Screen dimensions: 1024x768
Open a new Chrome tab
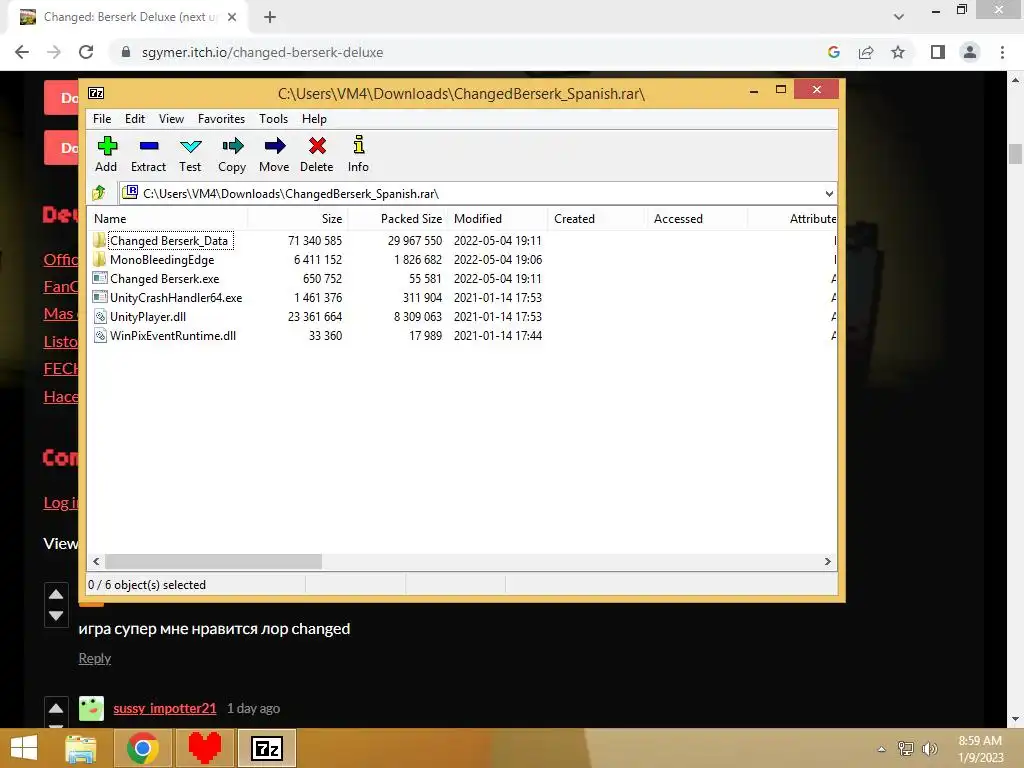pyautogui.click(x=270, y=17)
